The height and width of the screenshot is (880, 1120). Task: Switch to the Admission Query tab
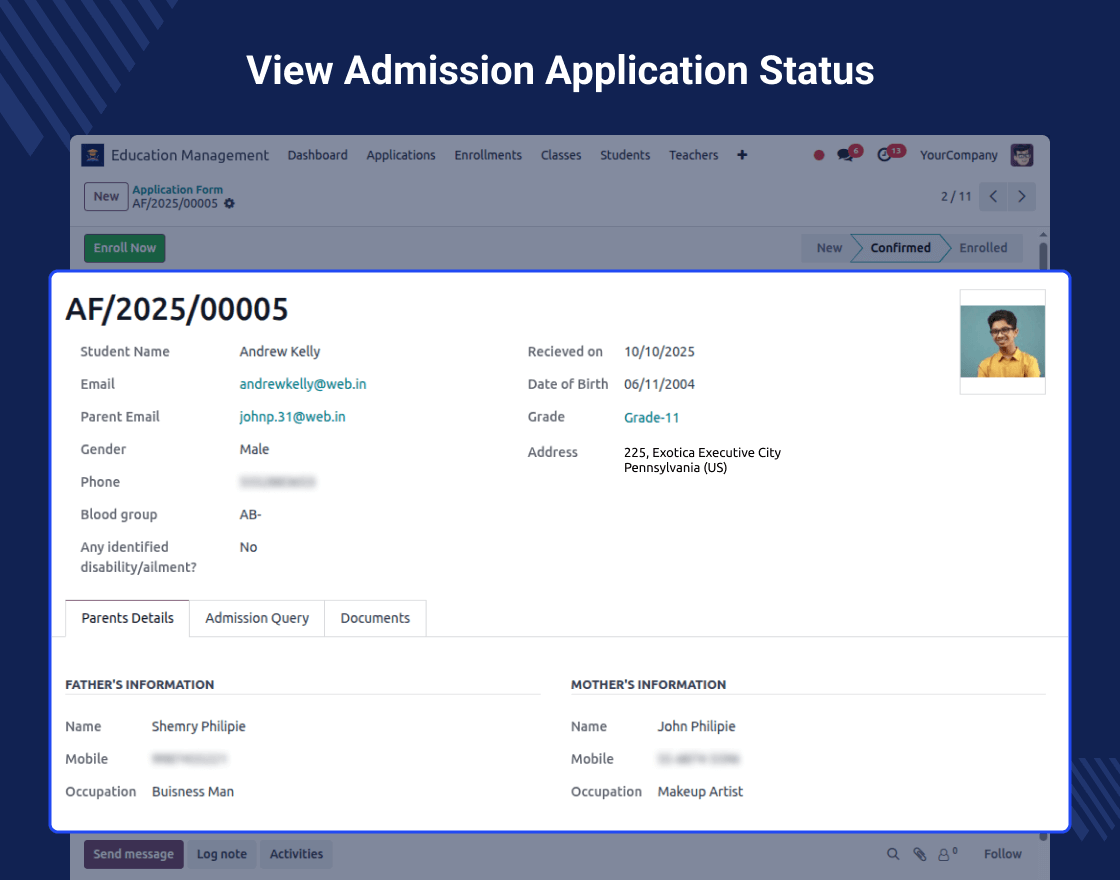[257, 619]
